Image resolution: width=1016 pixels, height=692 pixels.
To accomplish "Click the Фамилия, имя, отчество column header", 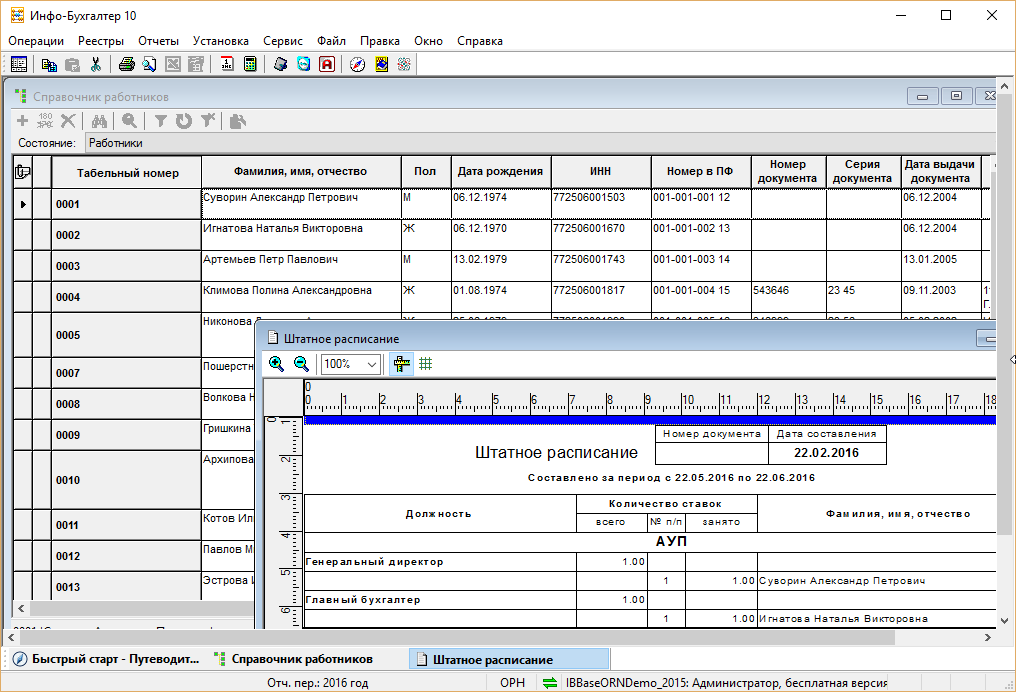I will tap(301, 171).
